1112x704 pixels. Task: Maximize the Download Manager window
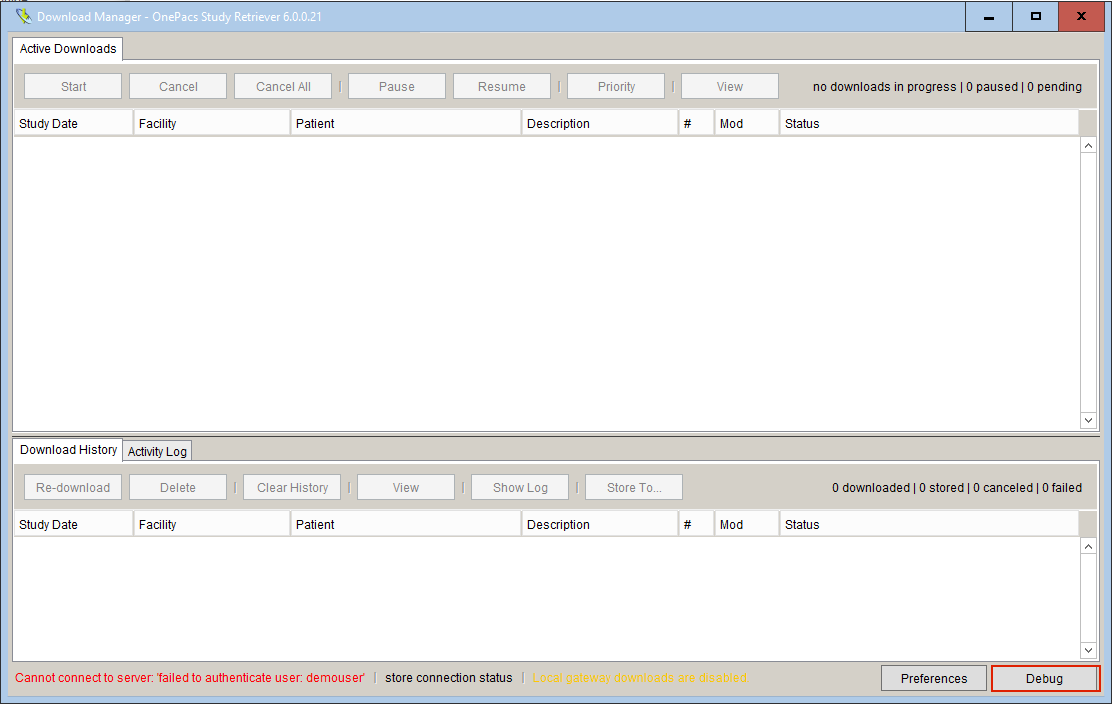coord(1035,16)
